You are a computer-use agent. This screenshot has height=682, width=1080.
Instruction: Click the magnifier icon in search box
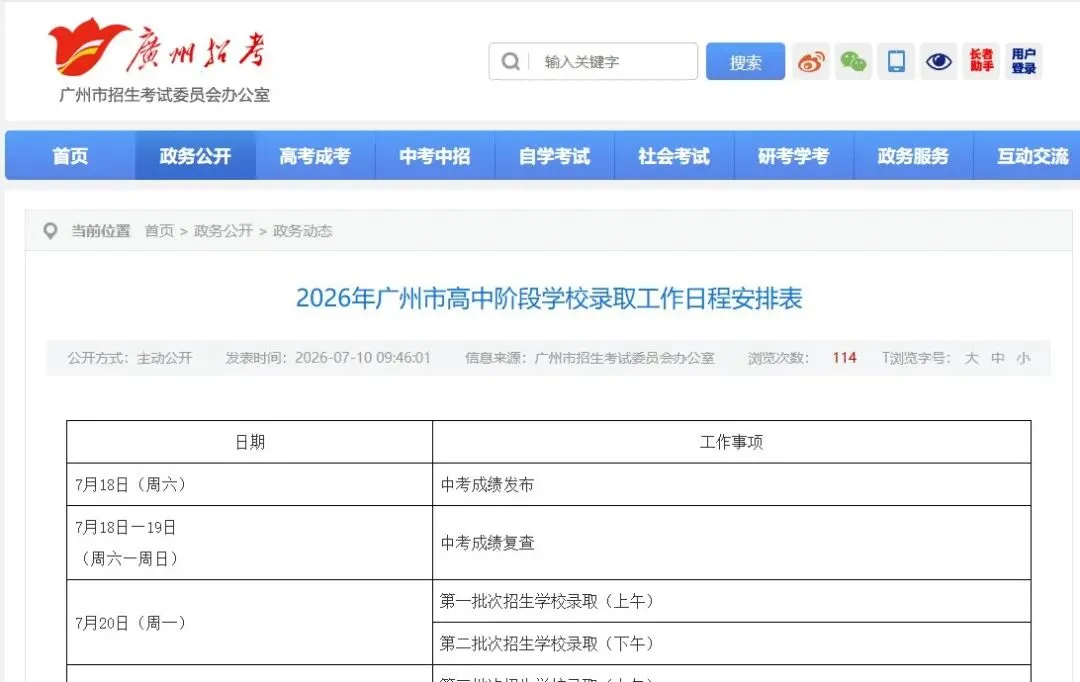pyautogui.click(x=510, y=61)
